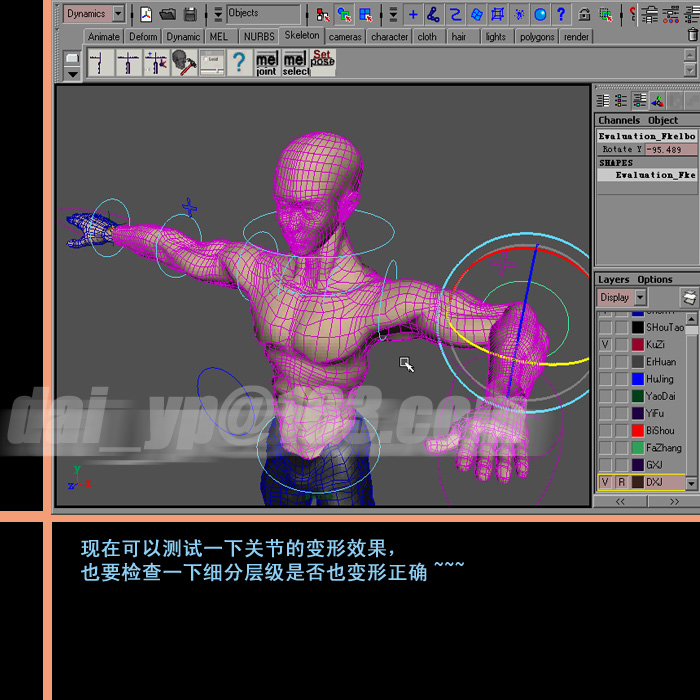Toggle visibility V box of DXJ layer

coord(605,482)
